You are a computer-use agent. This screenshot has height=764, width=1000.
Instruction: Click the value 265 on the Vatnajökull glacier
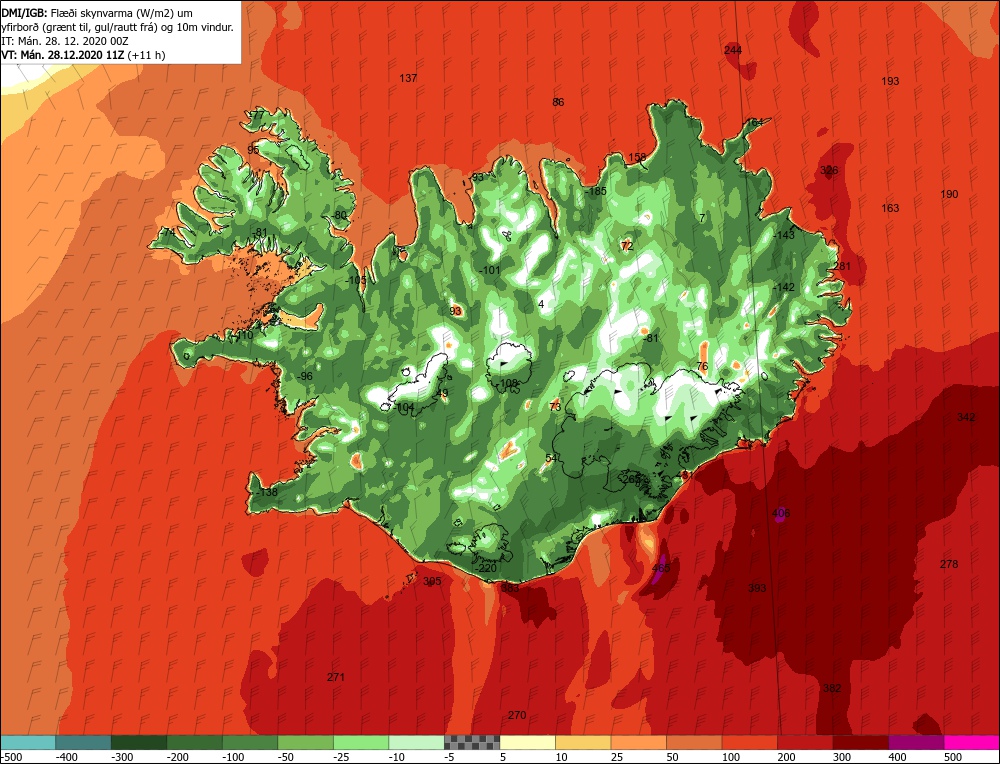pos(631,479)
